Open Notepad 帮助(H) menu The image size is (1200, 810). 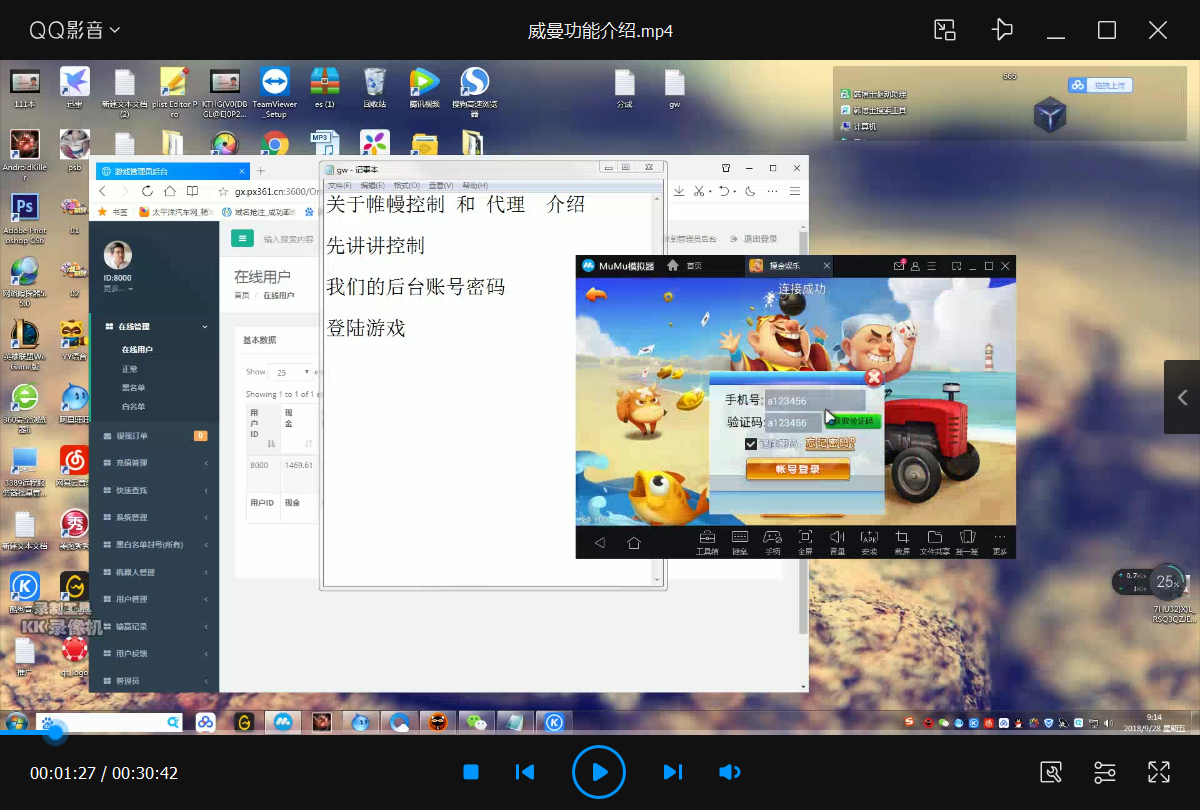(475, 186)
